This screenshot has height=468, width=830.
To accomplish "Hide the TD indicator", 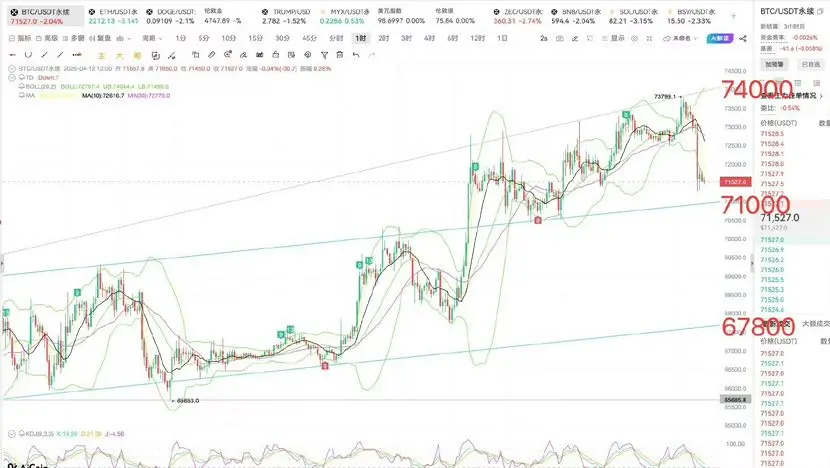I will tap(22, 77).
